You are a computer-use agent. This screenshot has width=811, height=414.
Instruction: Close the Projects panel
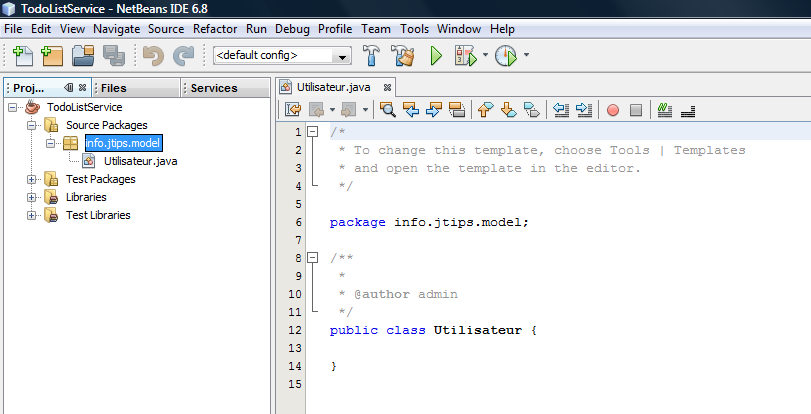coord(82,87)
